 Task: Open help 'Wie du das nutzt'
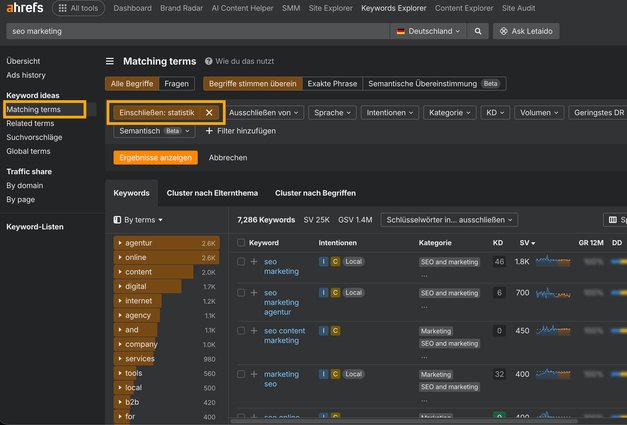tap(239, 61)
